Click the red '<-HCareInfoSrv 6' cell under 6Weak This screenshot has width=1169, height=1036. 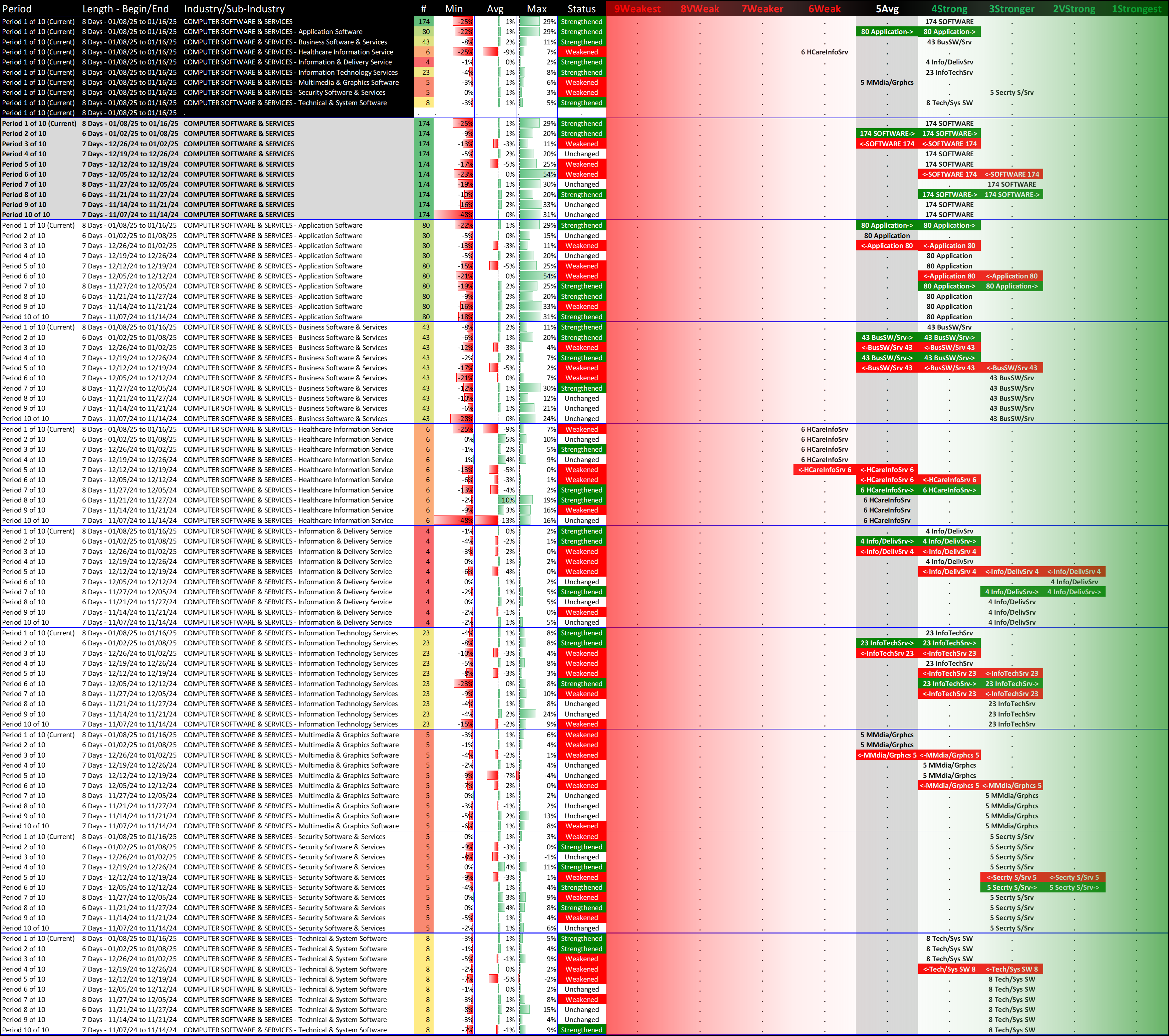point(824,470)
